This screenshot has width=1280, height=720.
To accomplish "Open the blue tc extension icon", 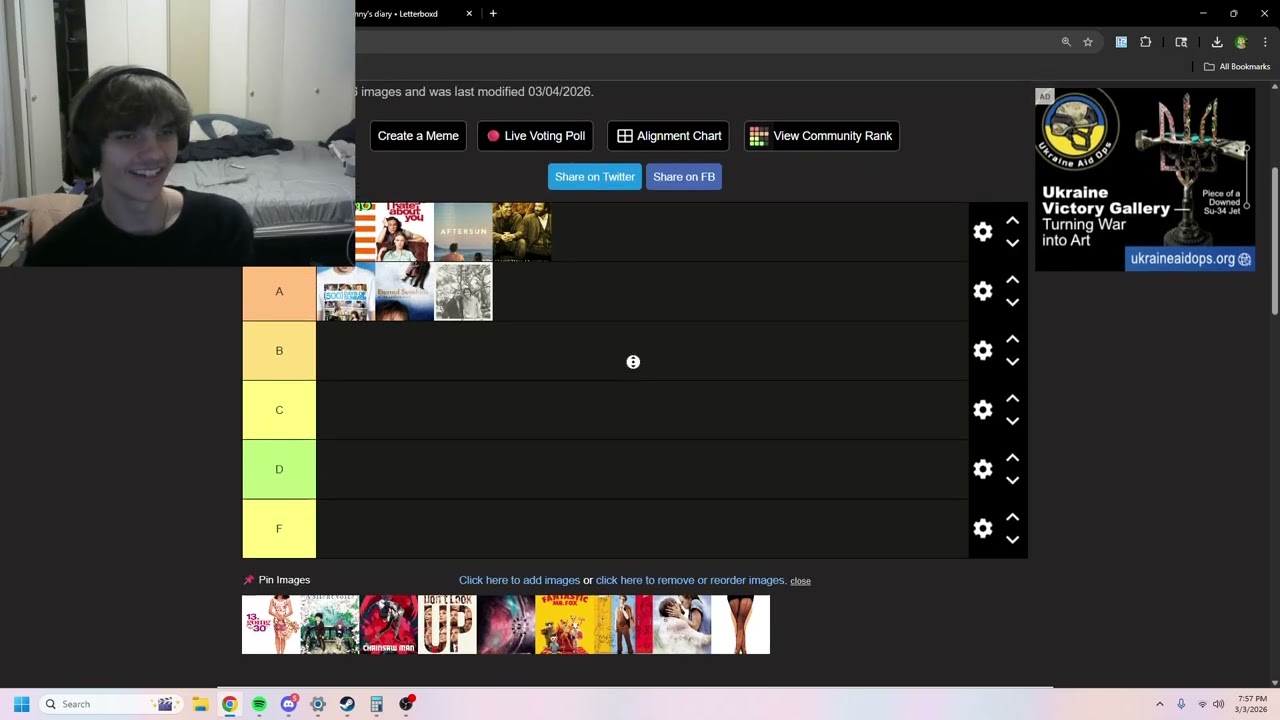I will pyautogui.click(x=1121, y=42).
